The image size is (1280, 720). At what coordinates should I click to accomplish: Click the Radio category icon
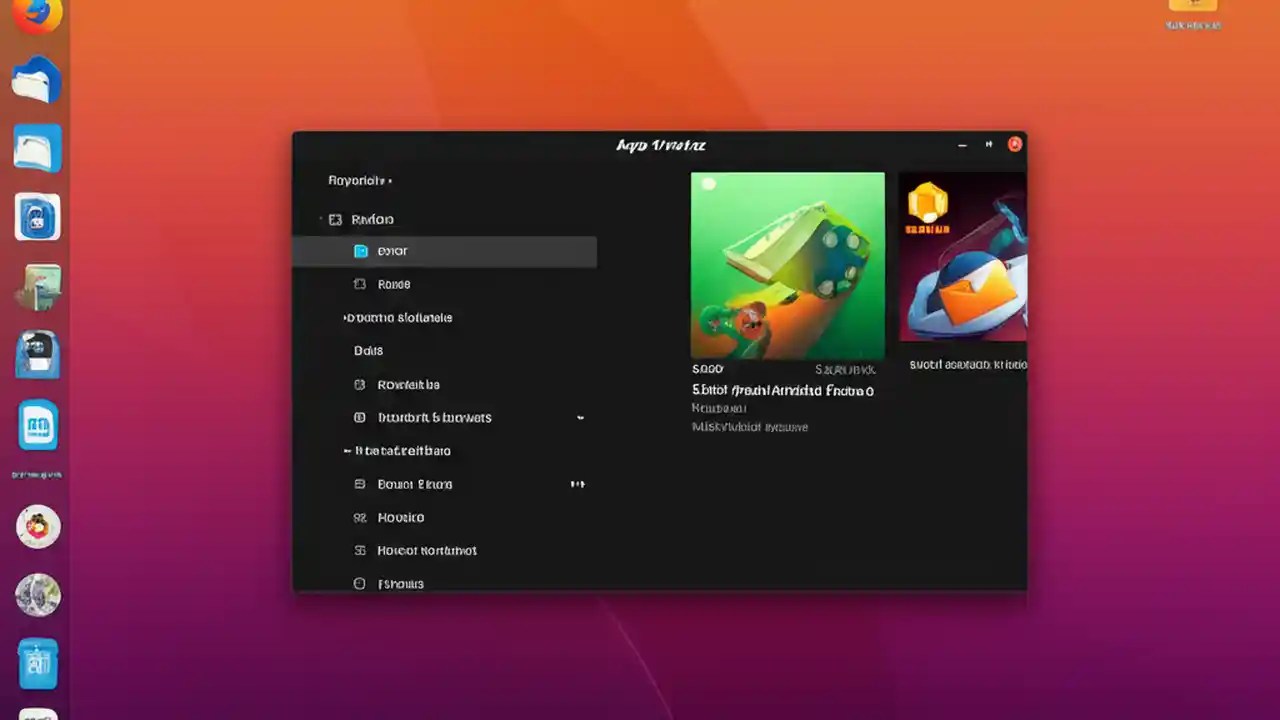336,219
